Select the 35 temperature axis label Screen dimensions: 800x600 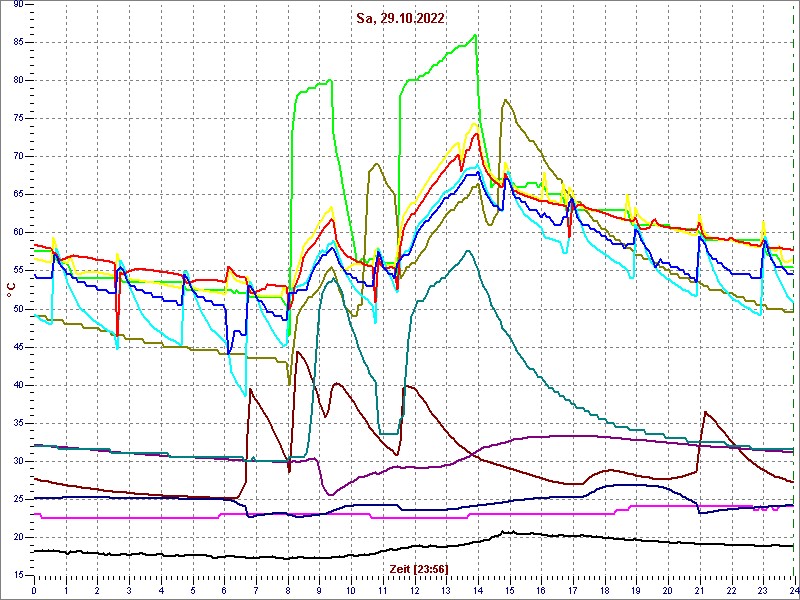tap(17, 423)
